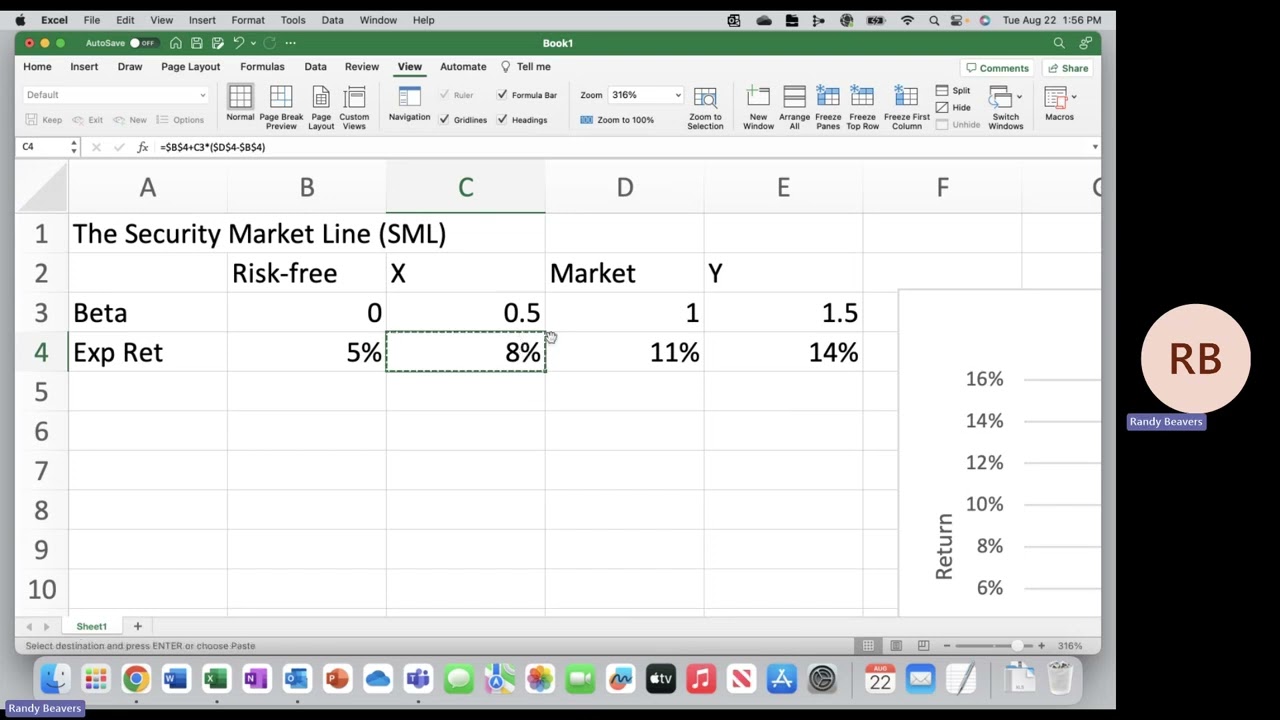Open the Format menu in menu bar
This screenshot has width=1280, height=720.
(x=248, y=20)
